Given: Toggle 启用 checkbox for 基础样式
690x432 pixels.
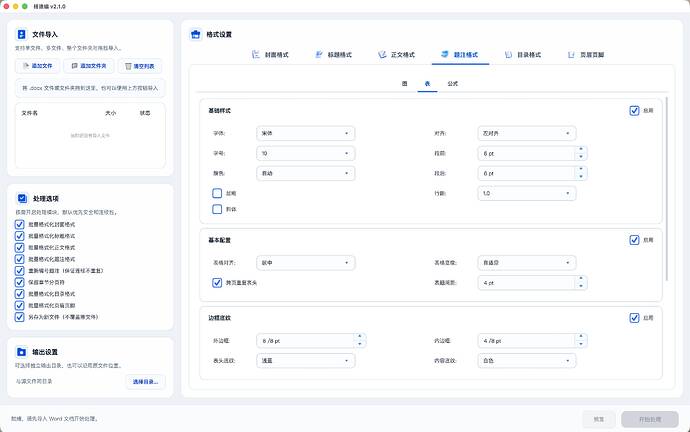Looking at the screenshot, I should 634,110.
